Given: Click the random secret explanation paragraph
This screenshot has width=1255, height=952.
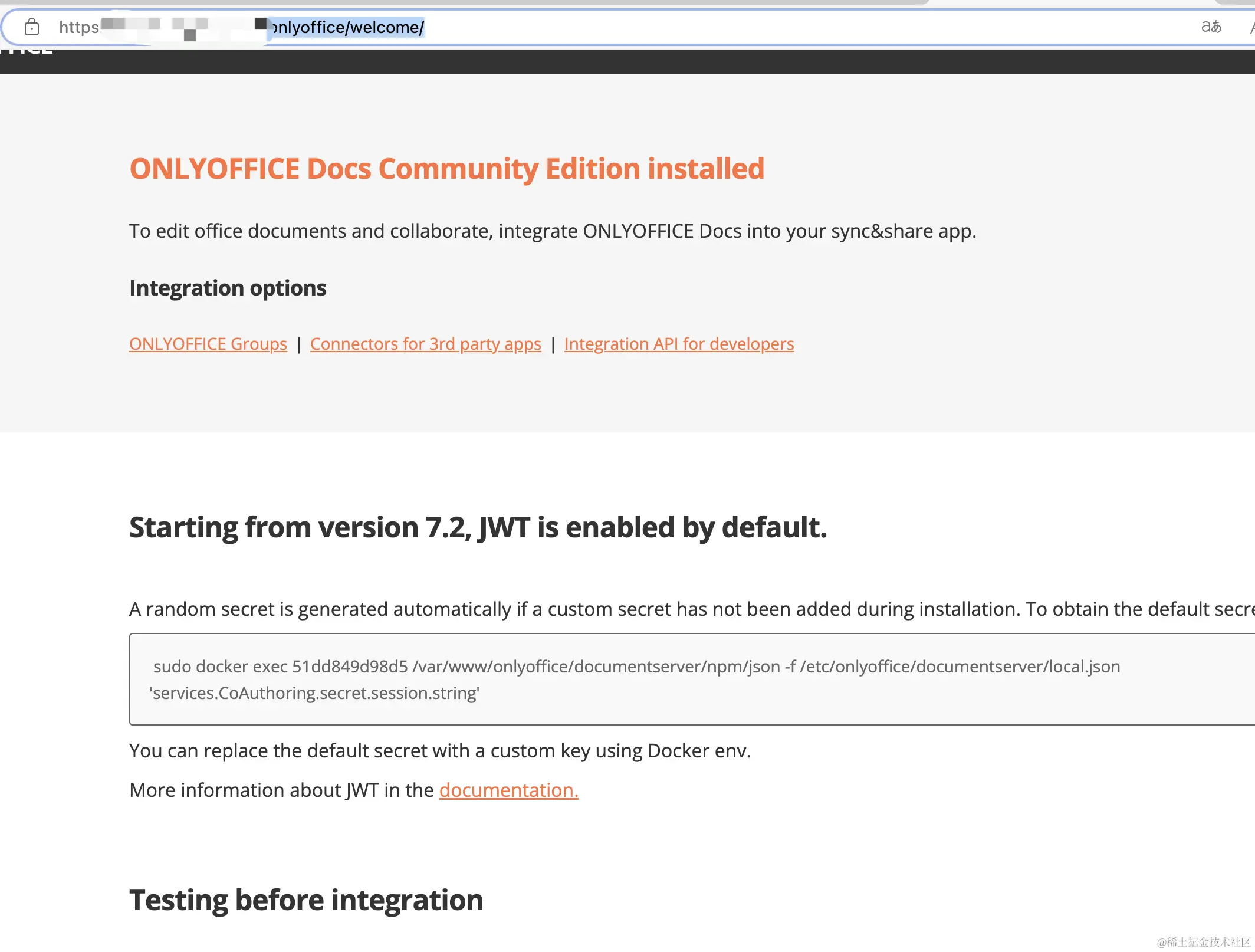Looking at the screenshot, I should pos(649,609).
